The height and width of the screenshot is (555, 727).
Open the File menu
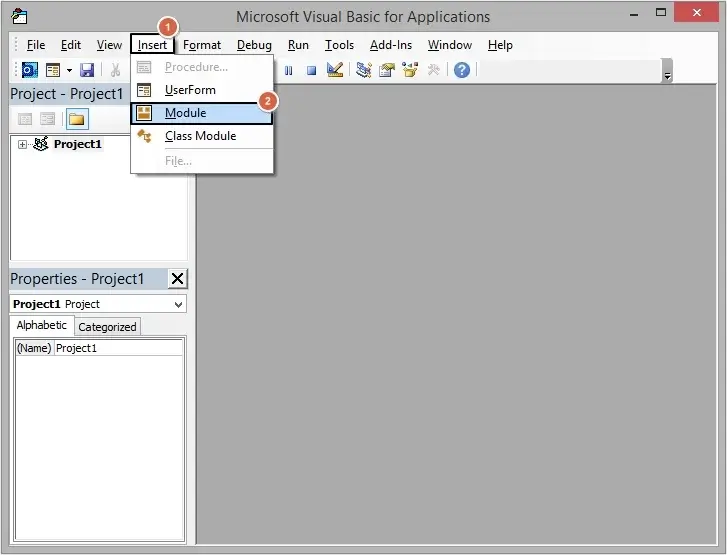pos(36,45)
